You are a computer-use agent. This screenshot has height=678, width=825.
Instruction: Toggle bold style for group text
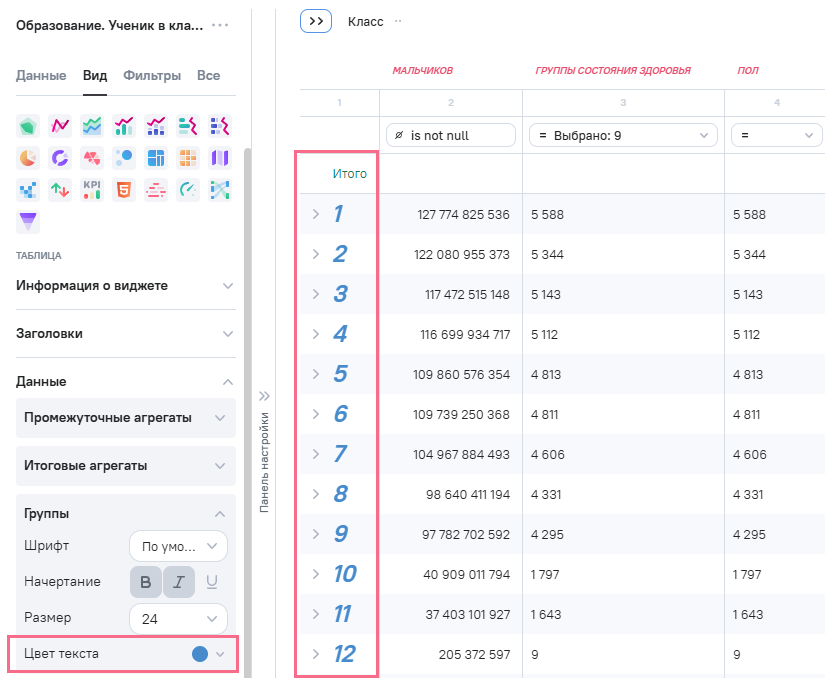pos(146,582)
